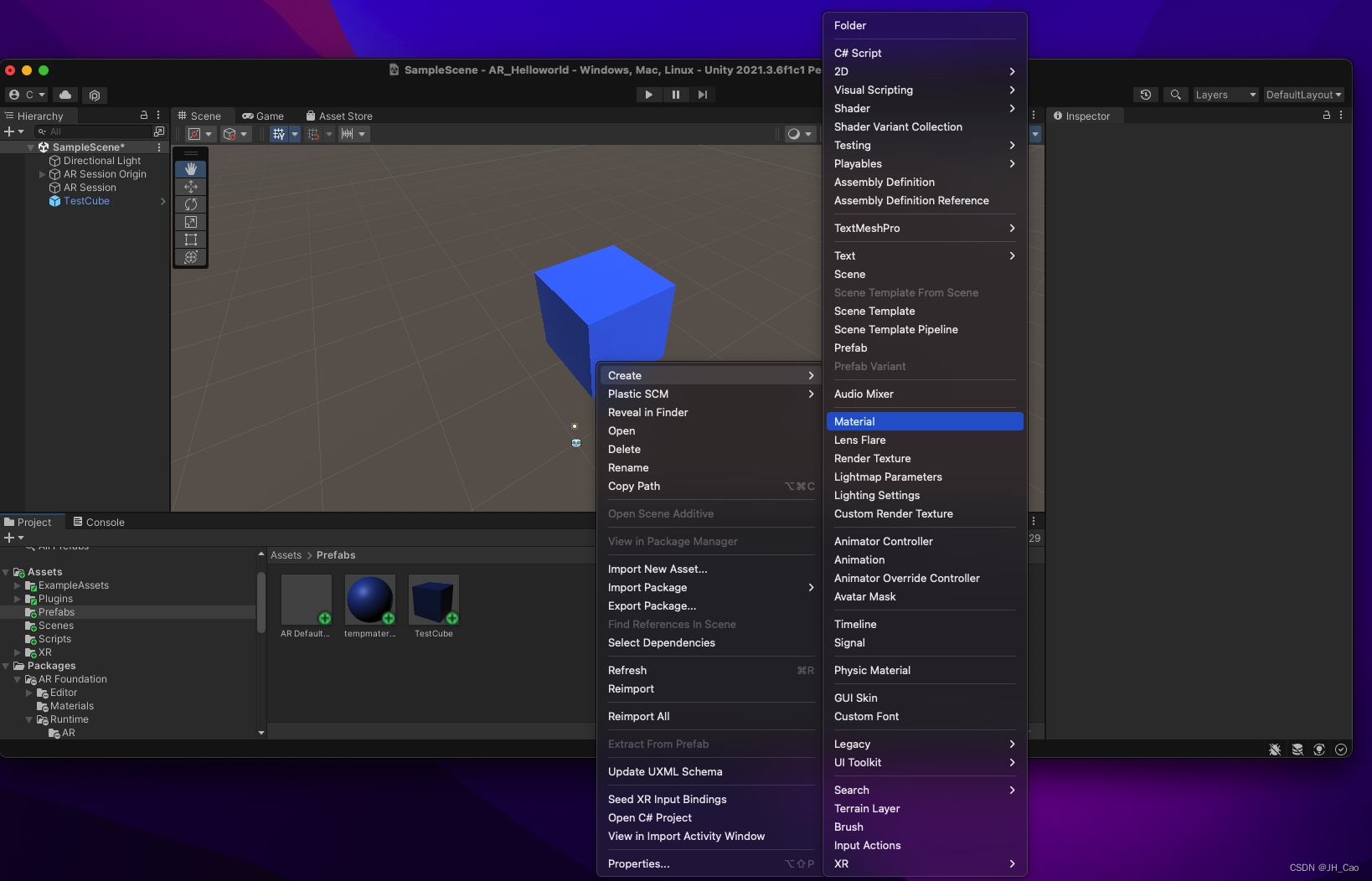This screenshot has height=881, width=1372.
Task: Choose C# Script in Create submenu
Action: pyautogui.click(x=925, y=53)
